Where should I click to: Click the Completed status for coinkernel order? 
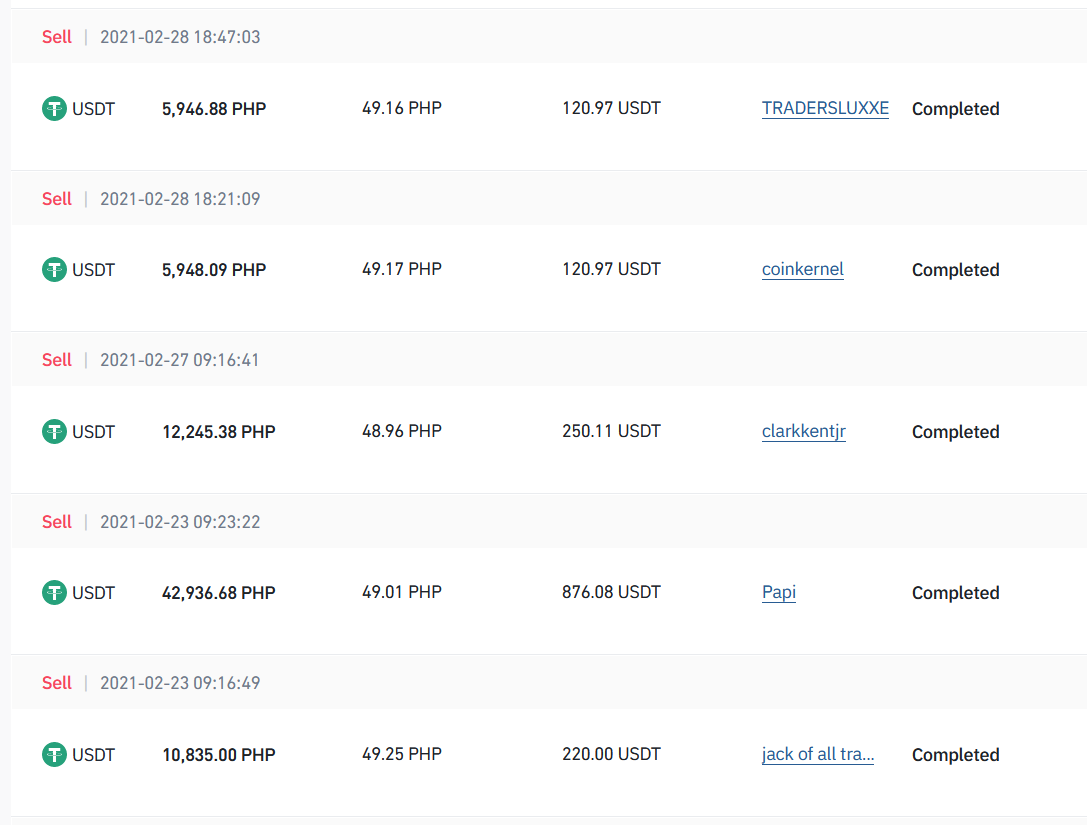click(x=955, y=270)
